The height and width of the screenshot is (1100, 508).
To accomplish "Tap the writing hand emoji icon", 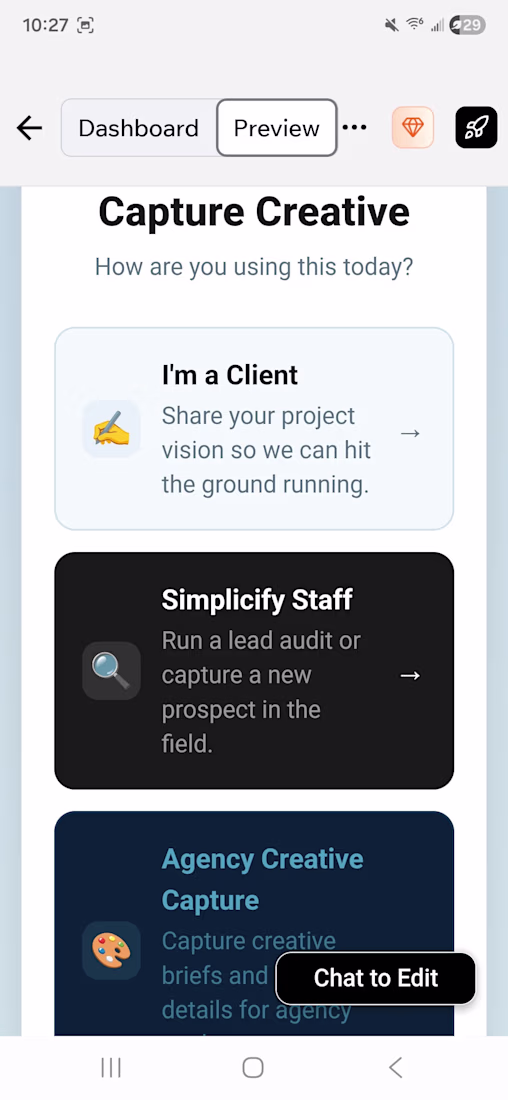I will 112,429.
